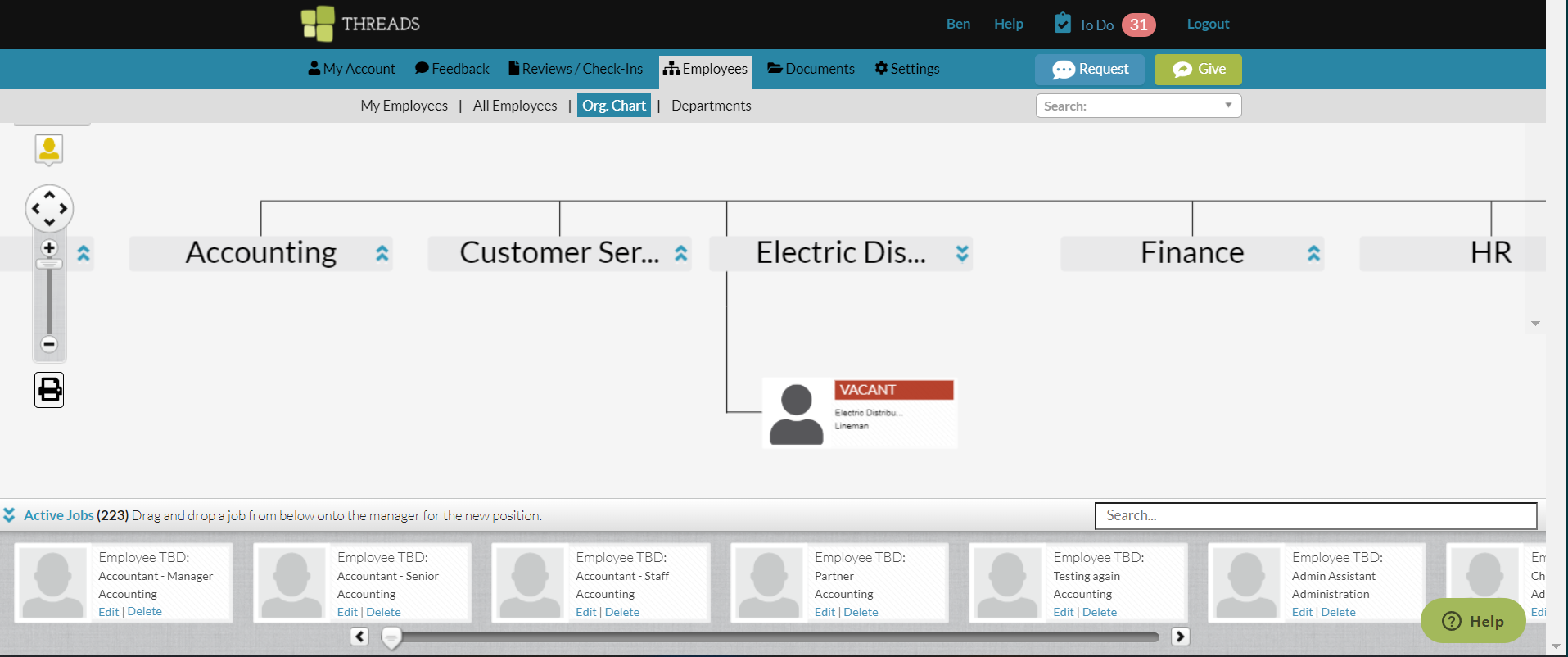Collapse the Accounting department node

[x=382, y=253]
